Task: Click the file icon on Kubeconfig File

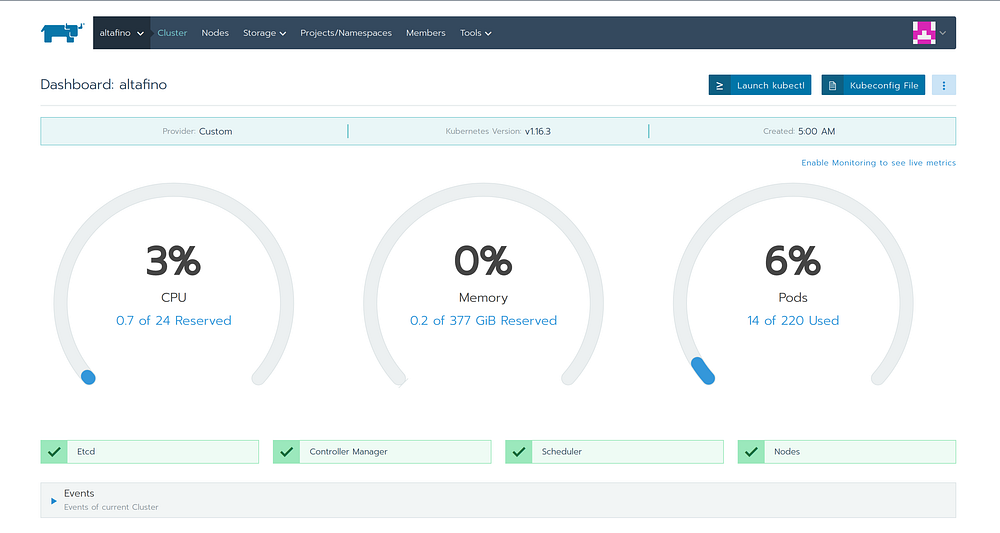Action: pos(832,85)
